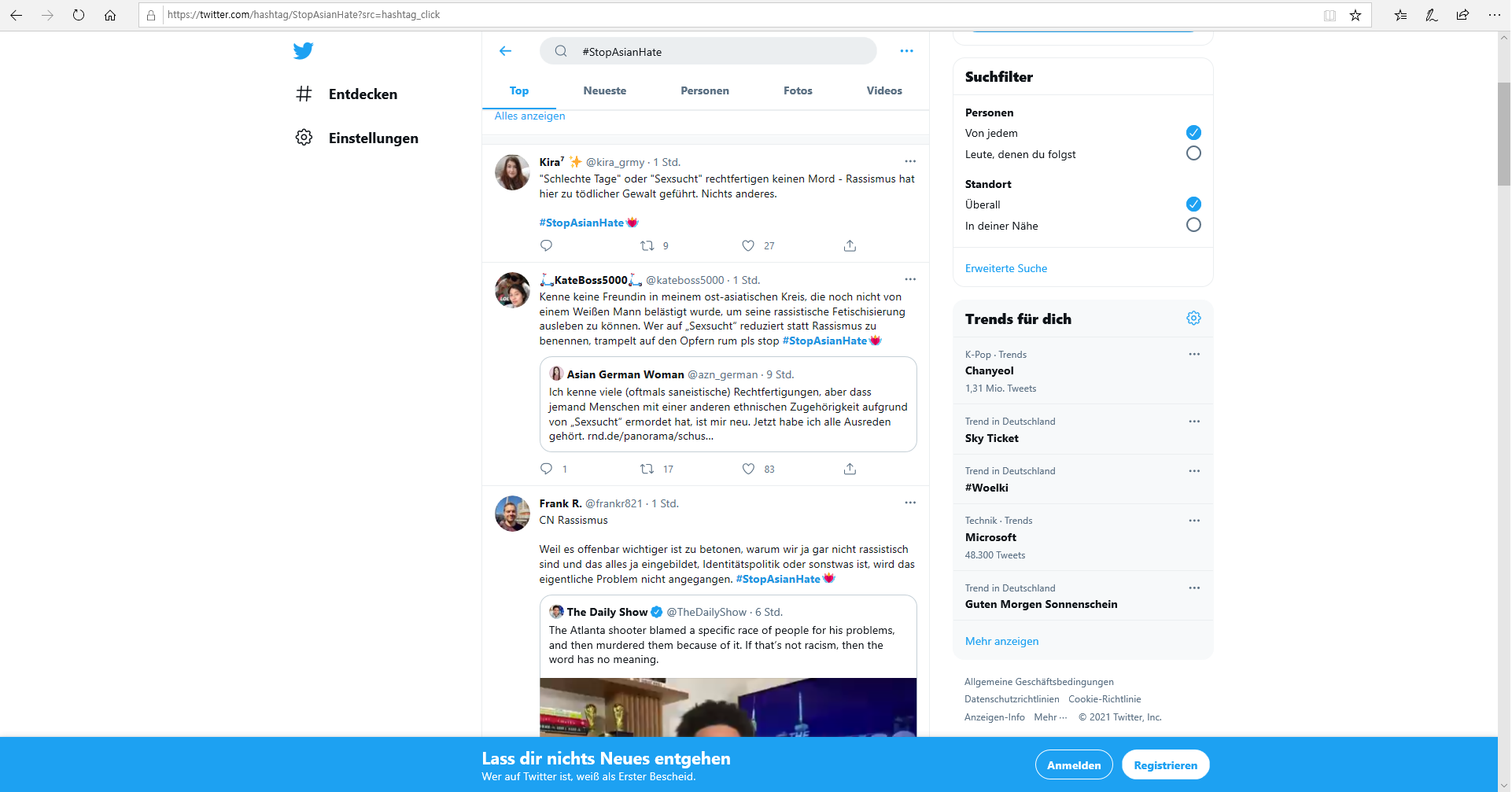Open Entdecken hashtag icon
1512x792 pixels.
pyautogui.click(x=304, y=94)
